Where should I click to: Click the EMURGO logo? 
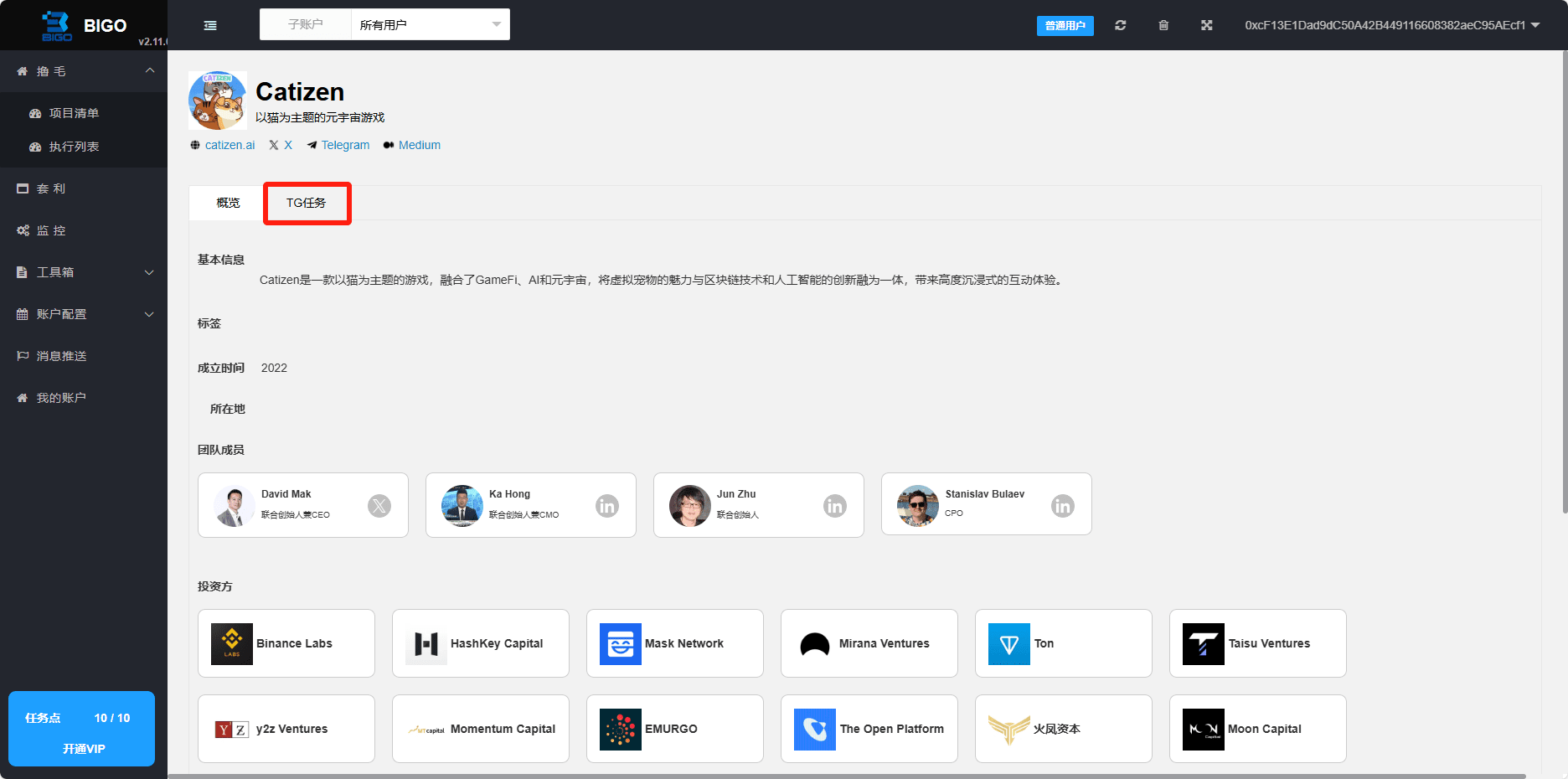[x=621, y=730]
